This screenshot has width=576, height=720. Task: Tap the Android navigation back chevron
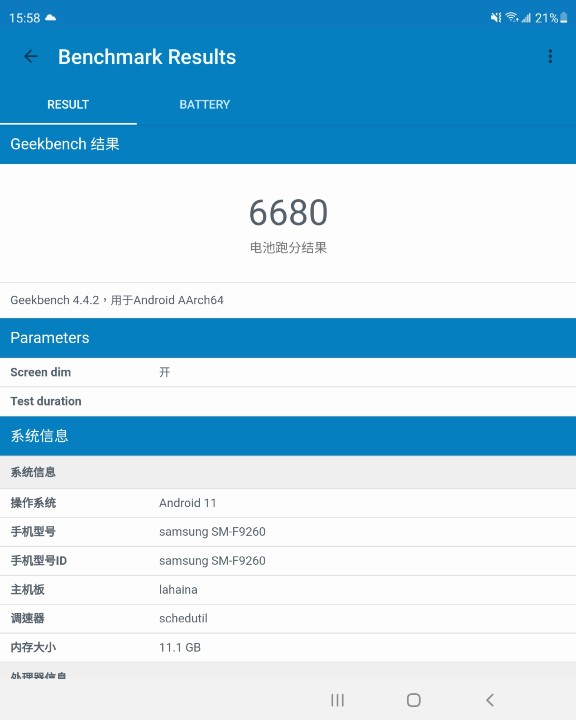point(490,700)
